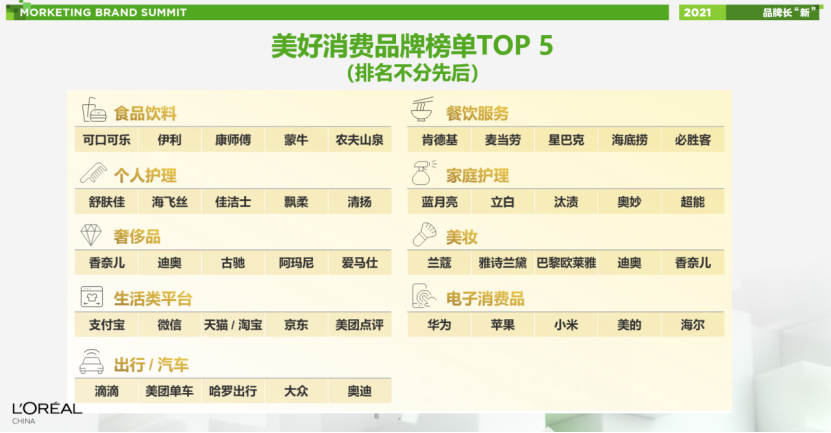Select the 滴滴 cell
The height and width of the screenshot is (433, 831).
point(107,391)
